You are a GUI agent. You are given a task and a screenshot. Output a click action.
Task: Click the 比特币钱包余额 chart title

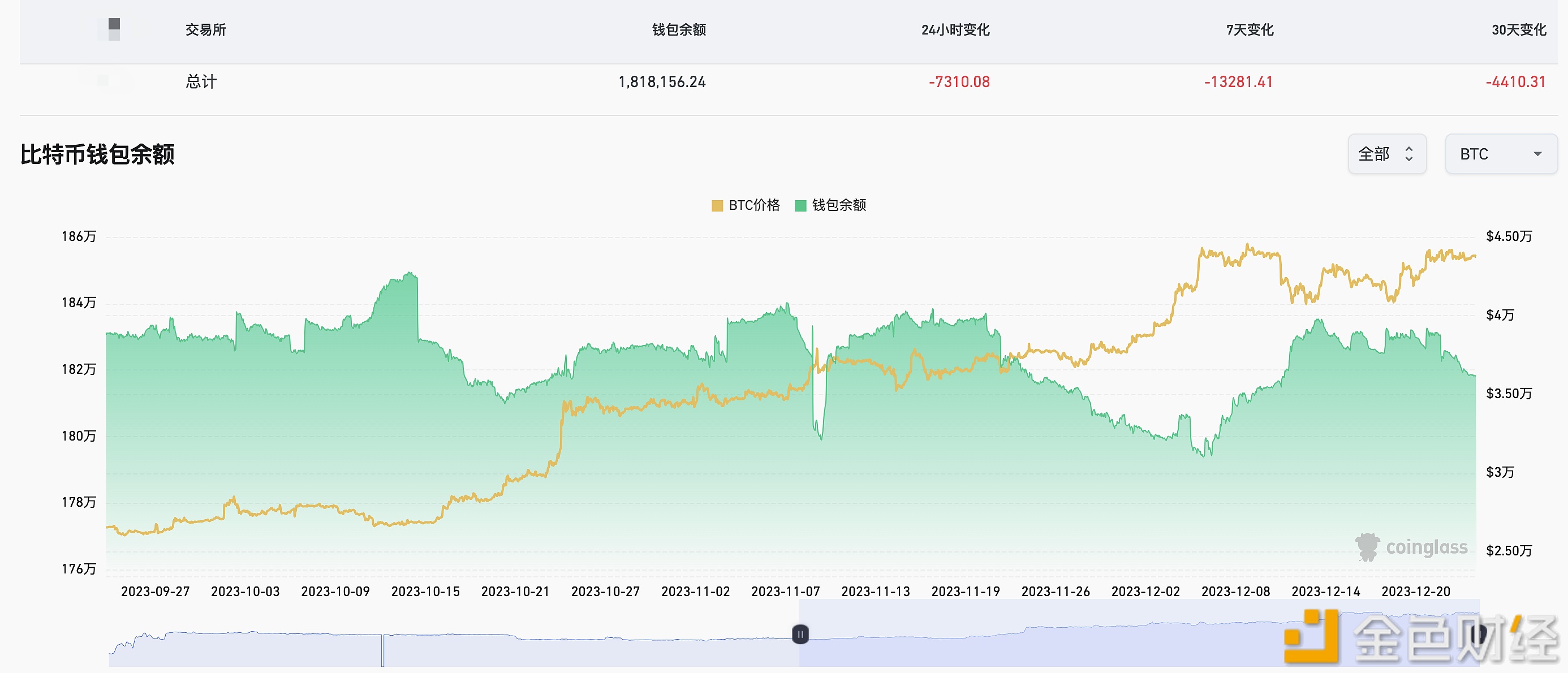click(x=97, y=155)
